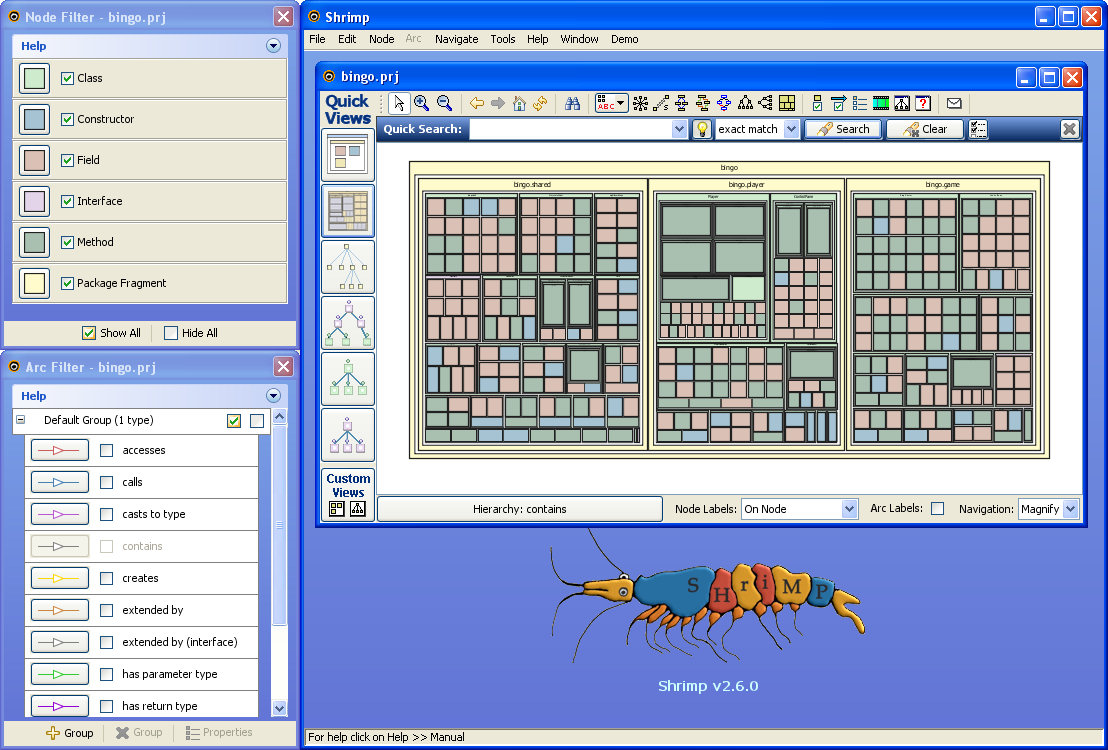
Task: Select the arrow pointer tool
Action: pyautogui.click(x=399, y=103)
